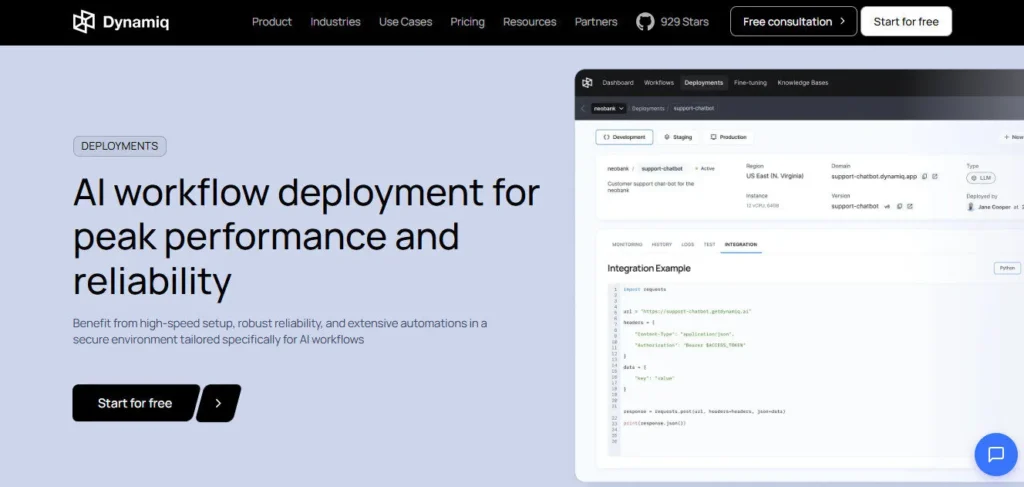Click the 929 Stars link
The image size is (1024, 487).
coord(684,22)
